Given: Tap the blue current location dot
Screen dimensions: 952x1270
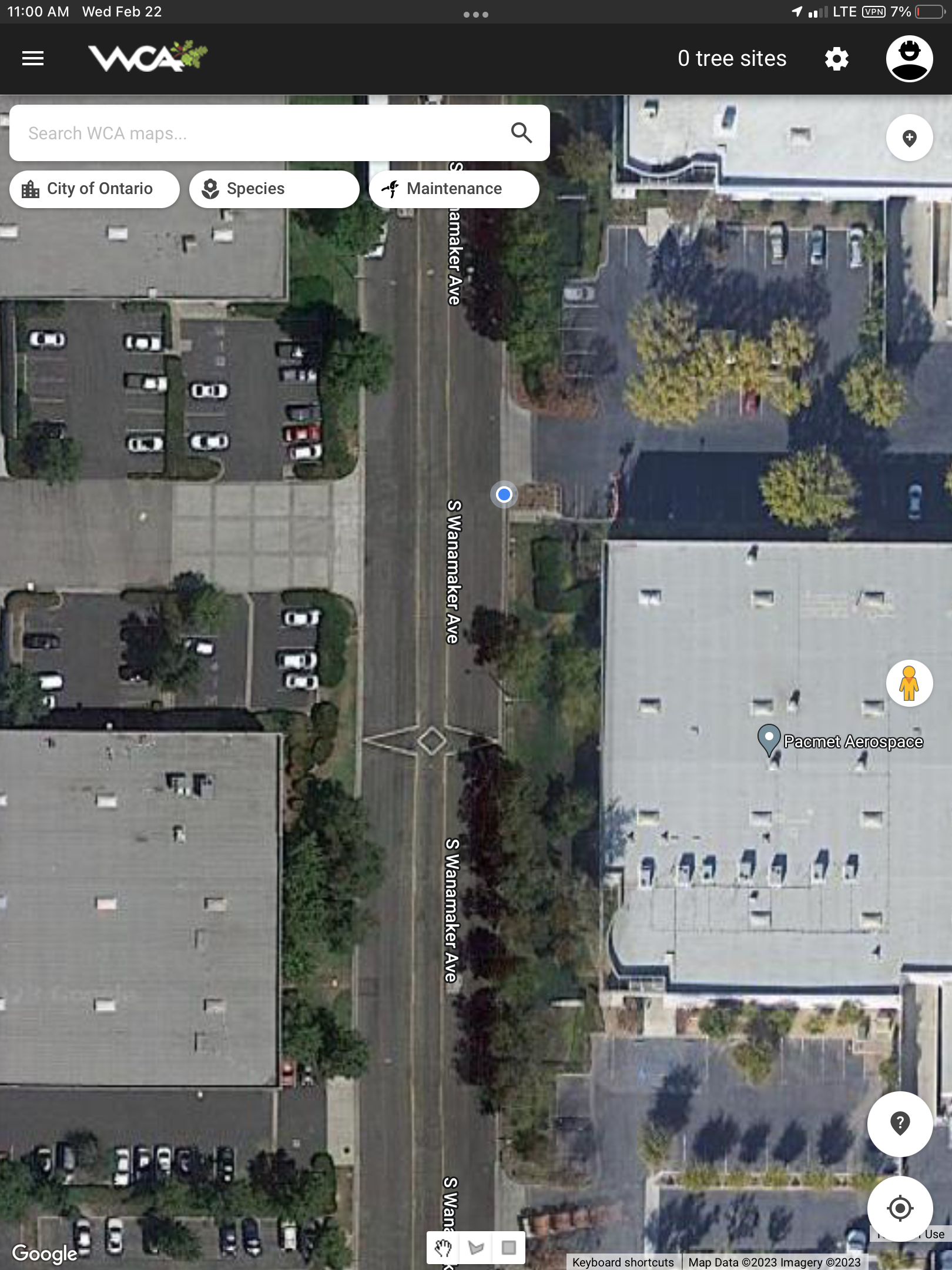Looking at the screenshot, I should coord(504,494).
